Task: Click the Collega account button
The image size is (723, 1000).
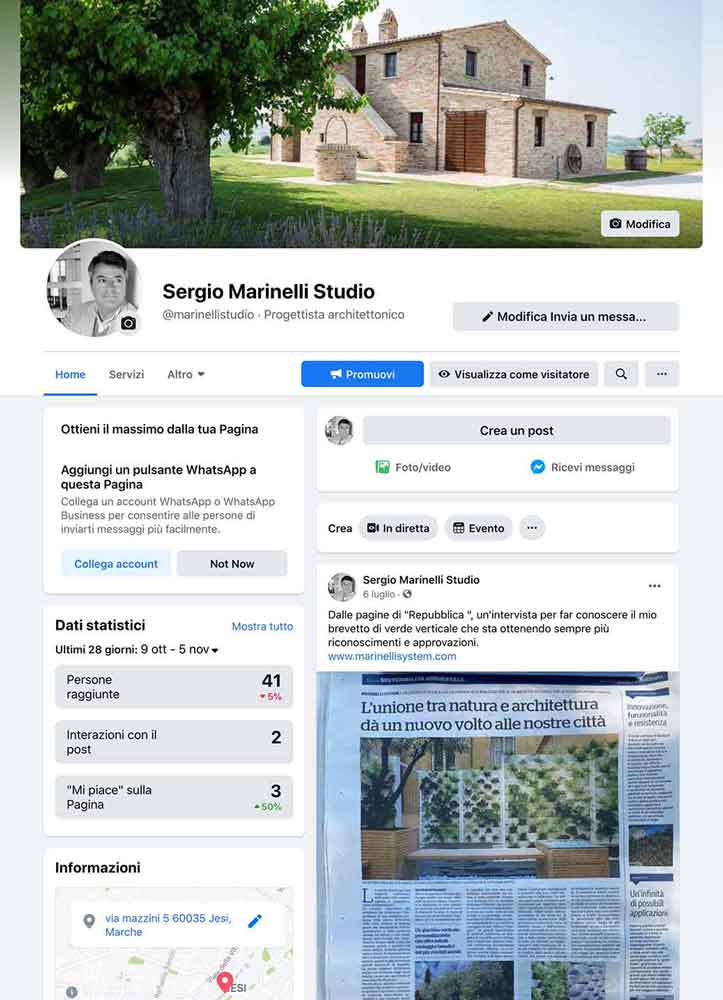Action: coord(116,564)
